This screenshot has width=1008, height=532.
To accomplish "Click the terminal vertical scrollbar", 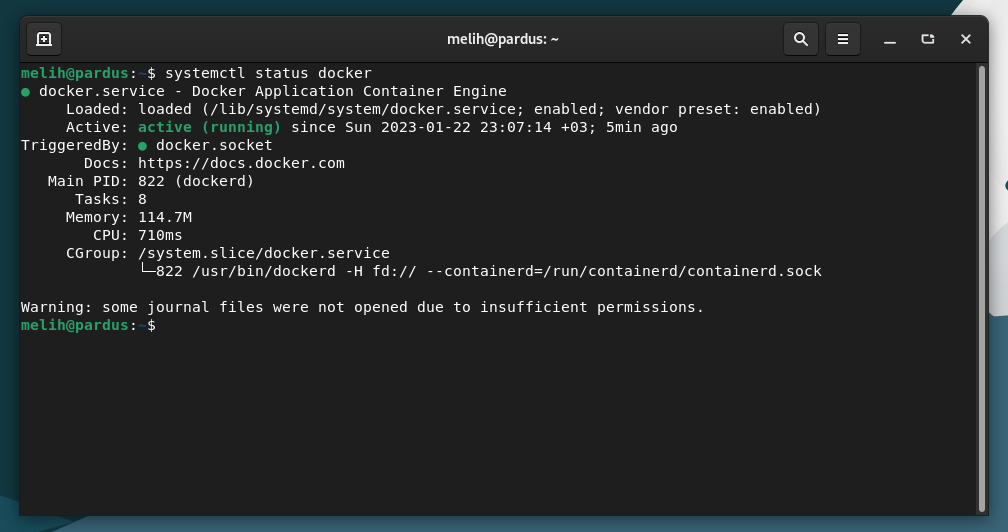I will pyautogui.click(x=982, y=288).
